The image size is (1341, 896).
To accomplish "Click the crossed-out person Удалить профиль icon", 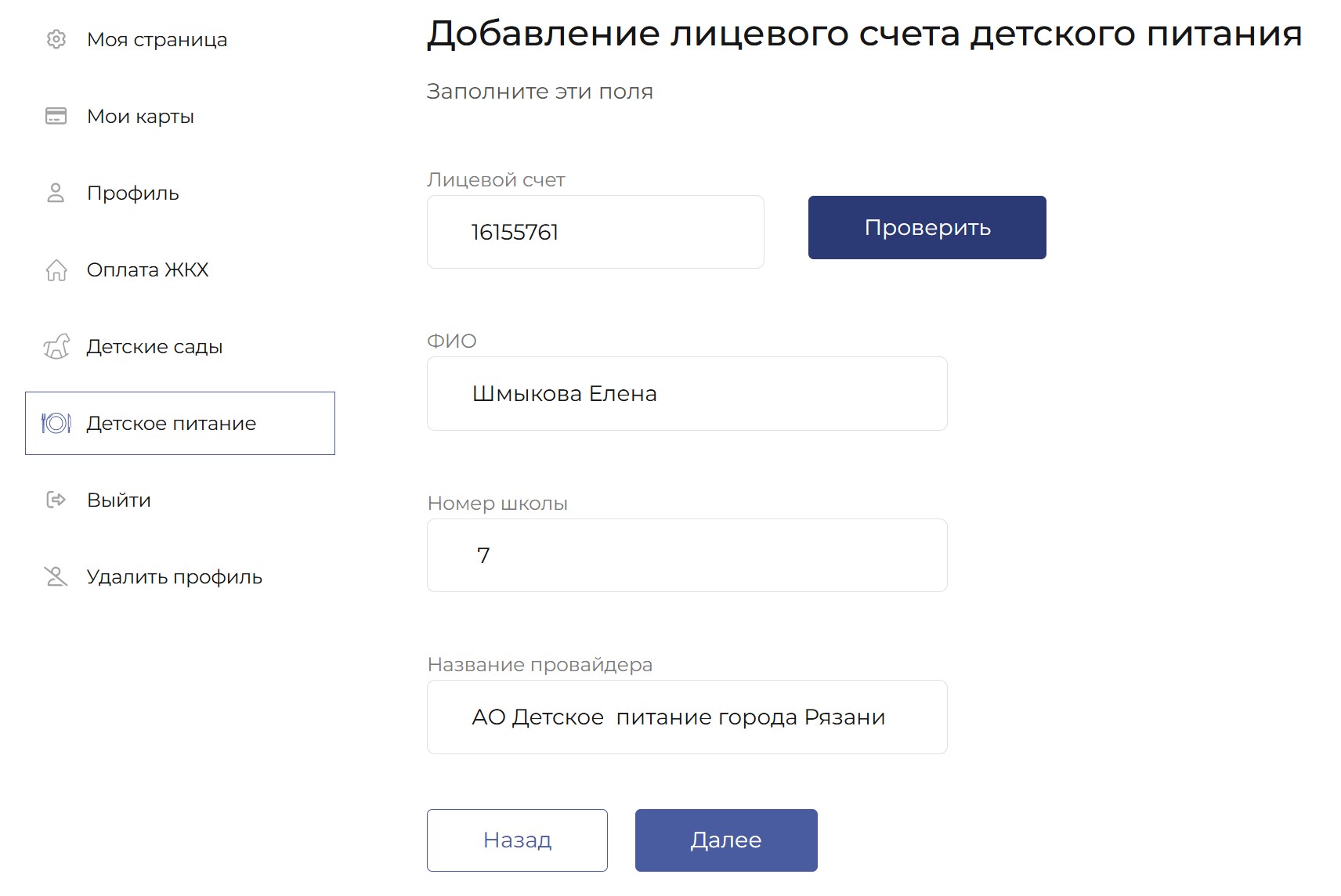I will (x=56, y=577).
